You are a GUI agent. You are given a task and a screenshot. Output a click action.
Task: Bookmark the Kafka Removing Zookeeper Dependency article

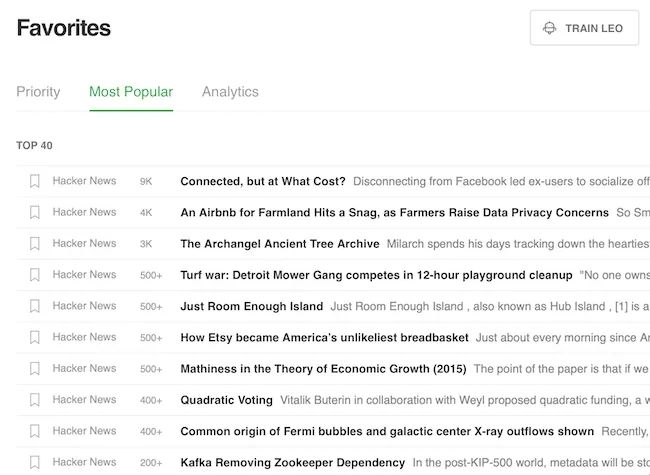(x=34, y=462)
